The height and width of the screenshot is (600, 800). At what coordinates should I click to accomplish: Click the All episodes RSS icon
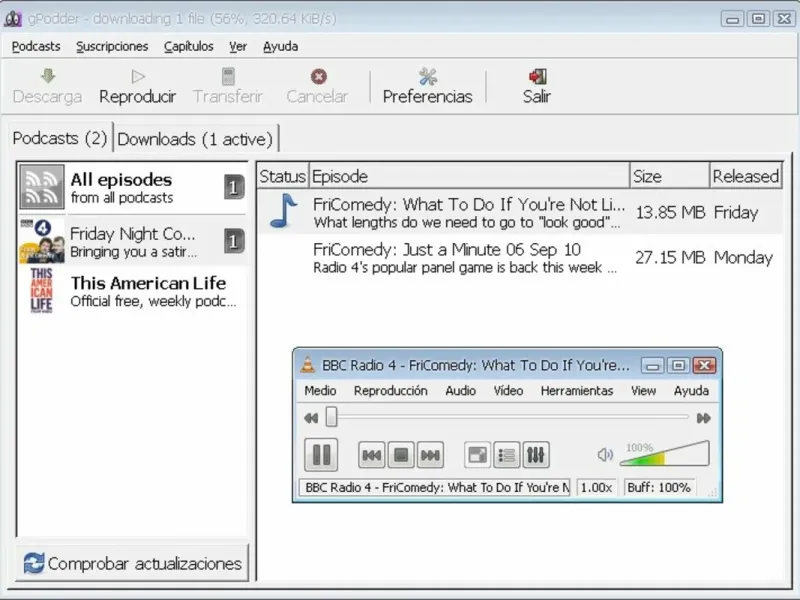42,187
